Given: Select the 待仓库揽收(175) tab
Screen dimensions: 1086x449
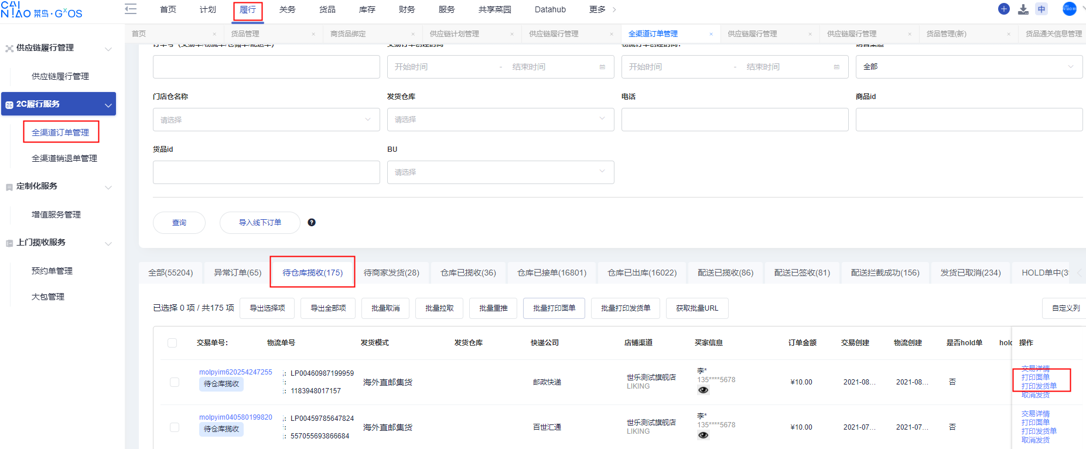Looking at the screenshot, I should tap(312, 272).
